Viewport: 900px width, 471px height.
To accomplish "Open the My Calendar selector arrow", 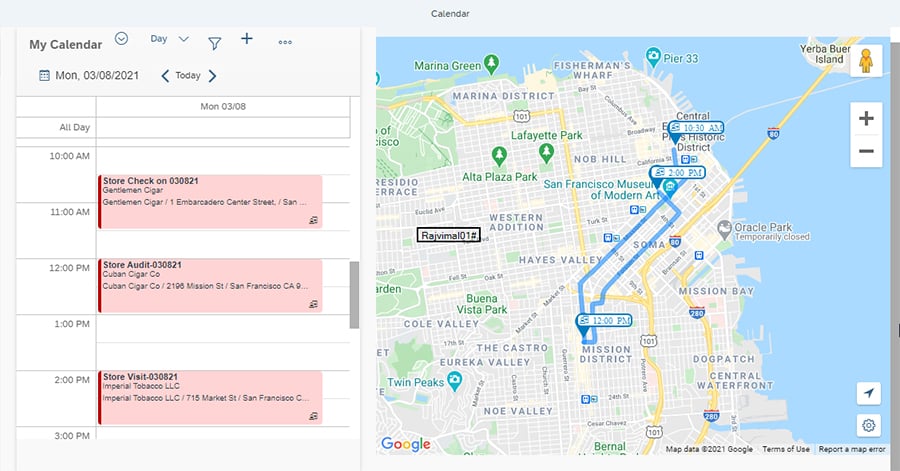I will pyautogui.click(x=121, y=39).
